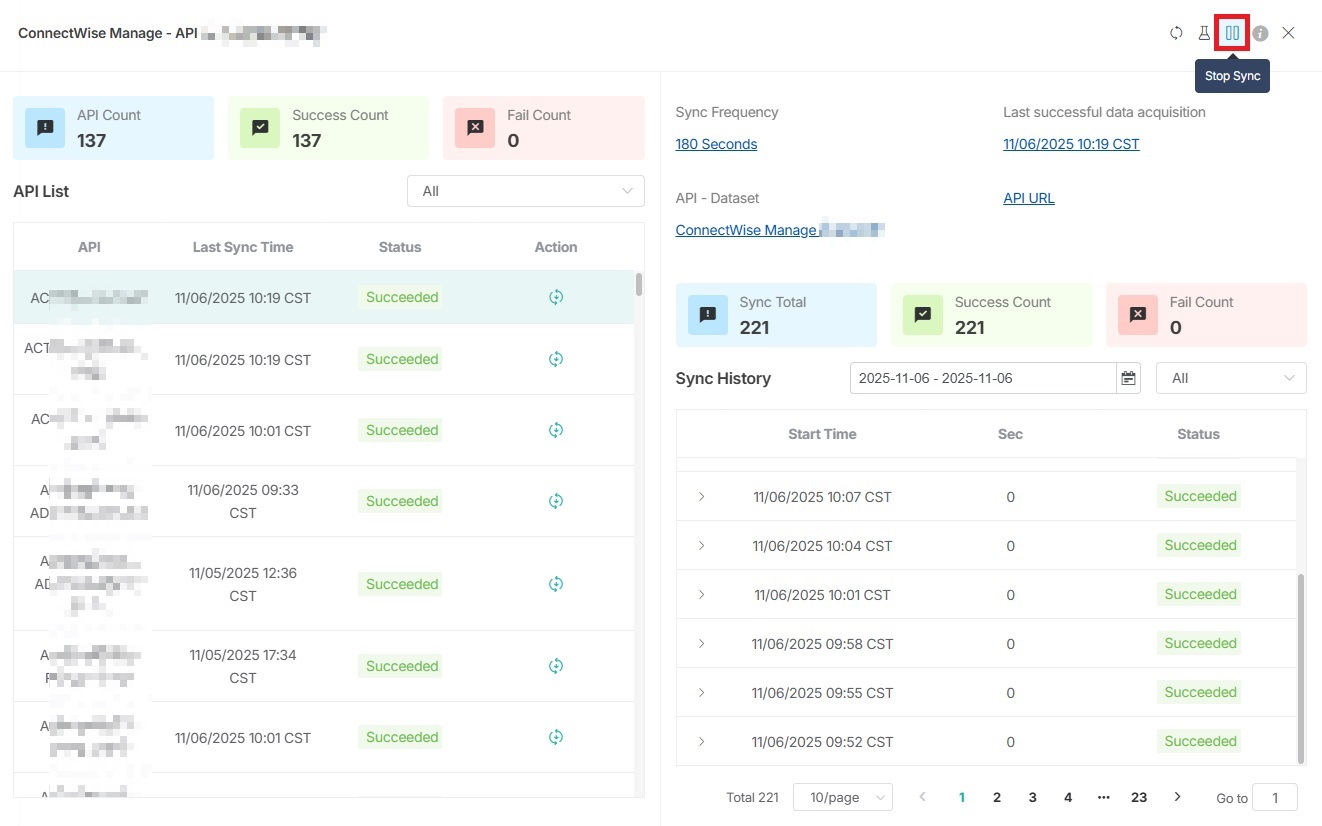The image size is (1322, 826).
Task: Click sync action icon for 11/06/2025 09:33 row
Action: (556, 501)
